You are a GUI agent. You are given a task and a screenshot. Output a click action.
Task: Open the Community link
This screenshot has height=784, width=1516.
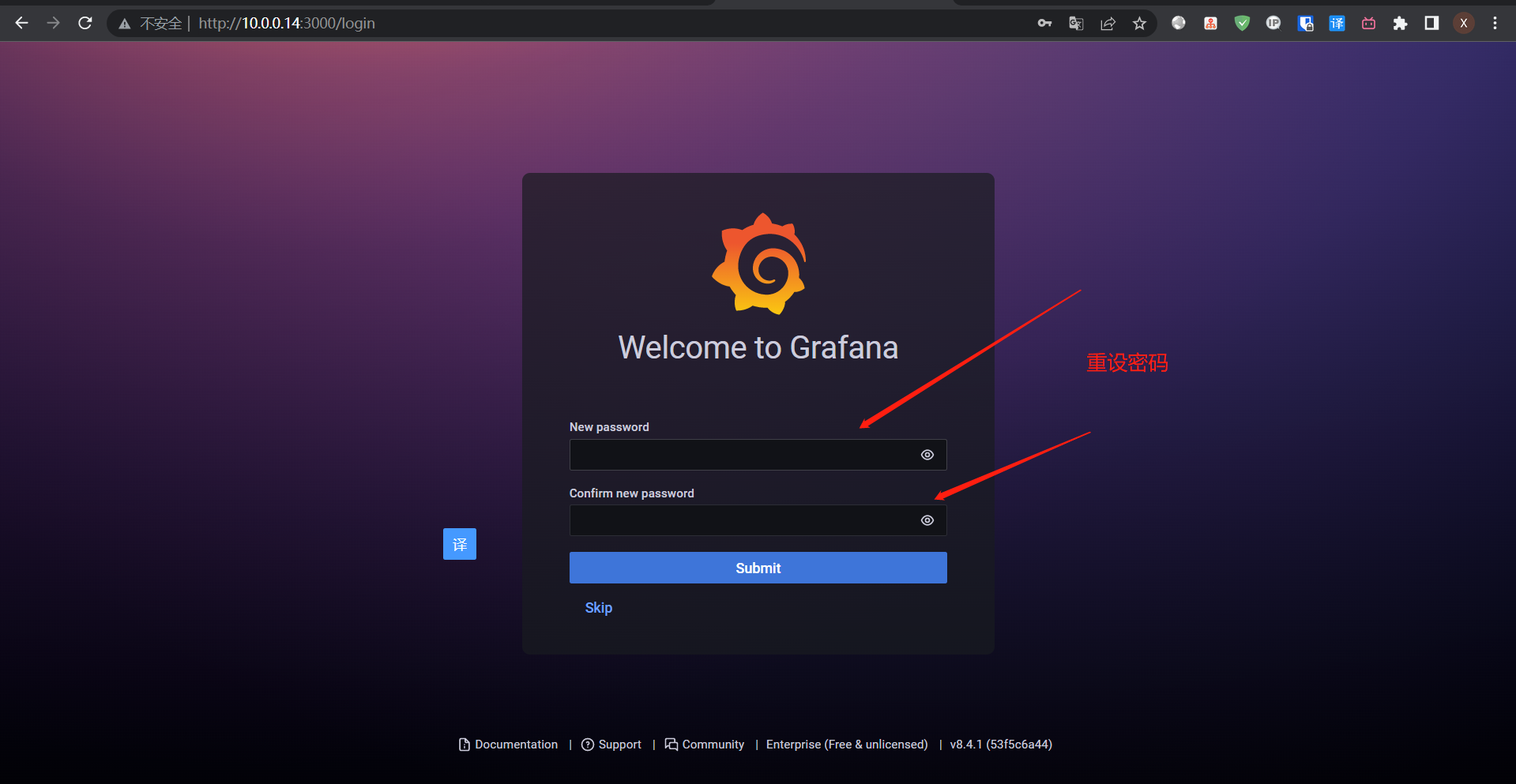[x=705, y=745]
